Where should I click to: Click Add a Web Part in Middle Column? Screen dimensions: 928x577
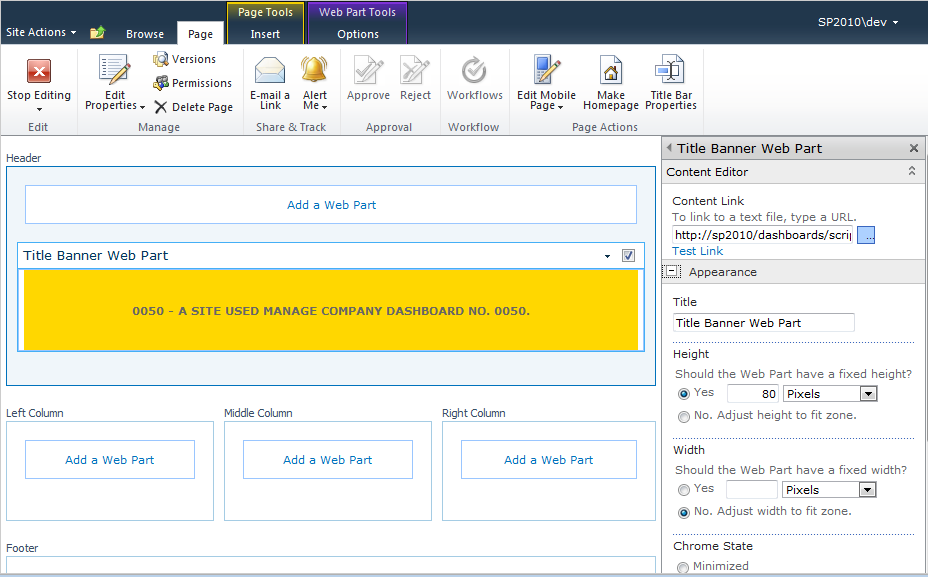[327, 459]
